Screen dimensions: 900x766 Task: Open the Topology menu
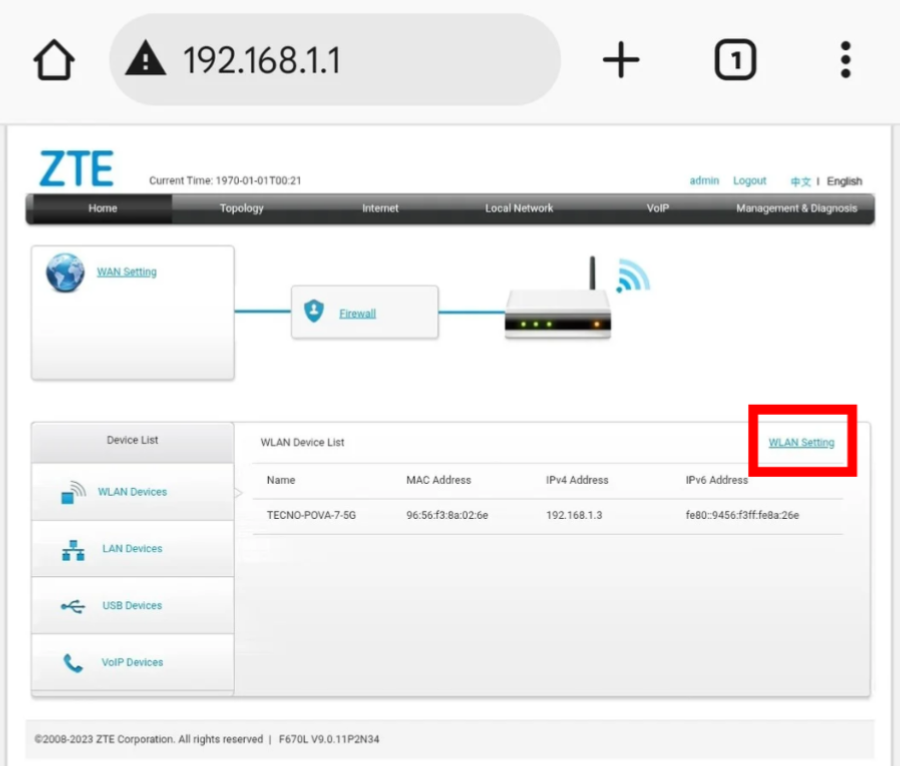coord(242,209)
